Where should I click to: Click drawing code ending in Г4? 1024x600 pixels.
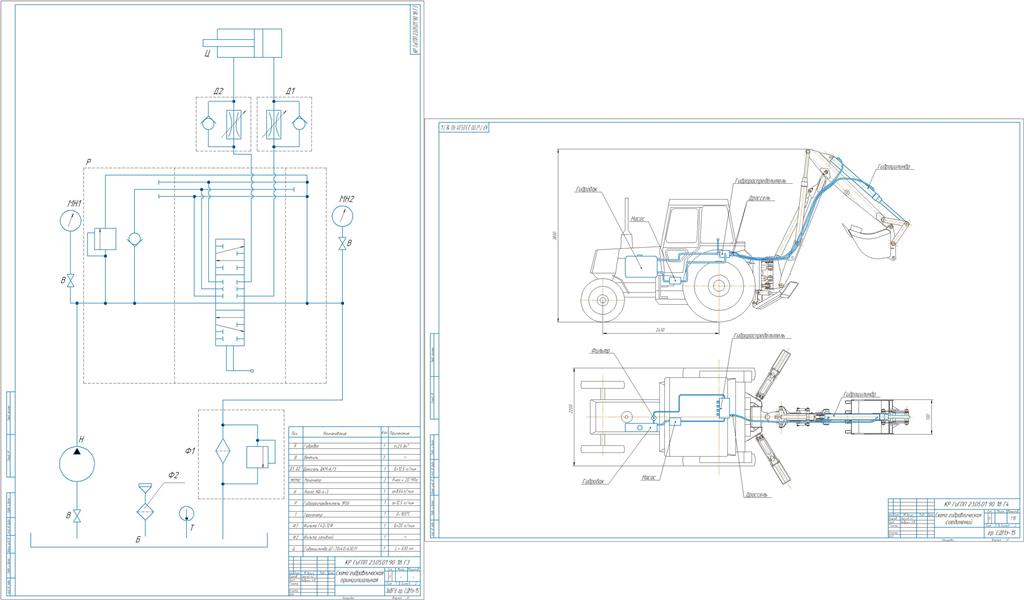tap(976, 504)
